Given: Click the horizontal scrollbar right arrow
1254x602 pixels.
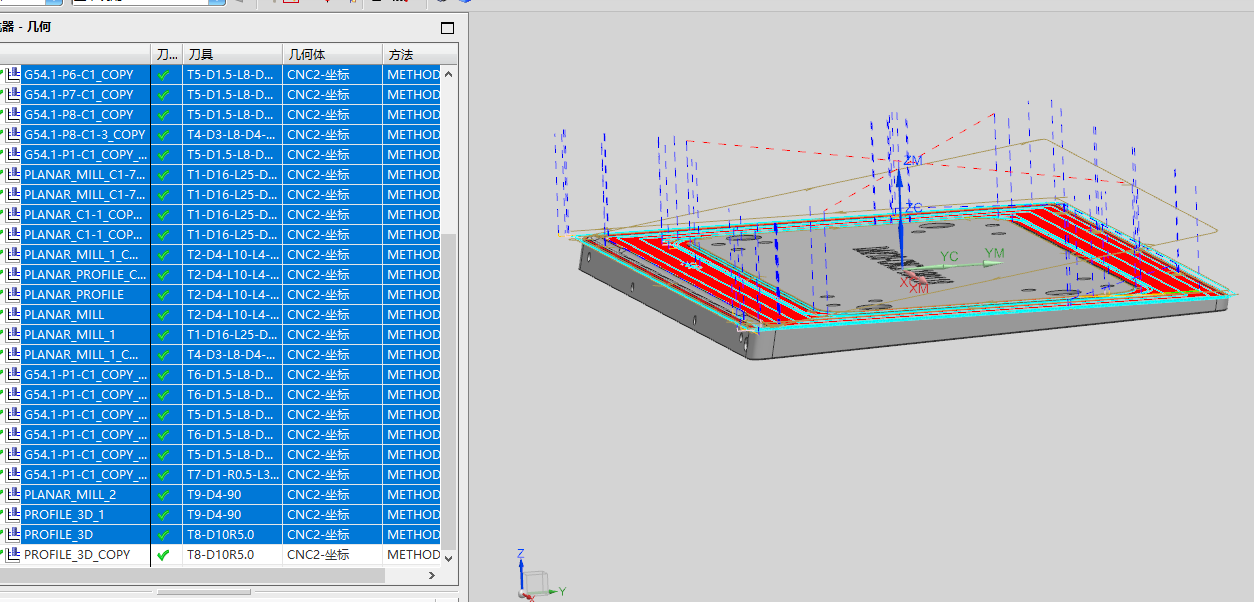Looking at the screenshot, I should coord(431,576).
